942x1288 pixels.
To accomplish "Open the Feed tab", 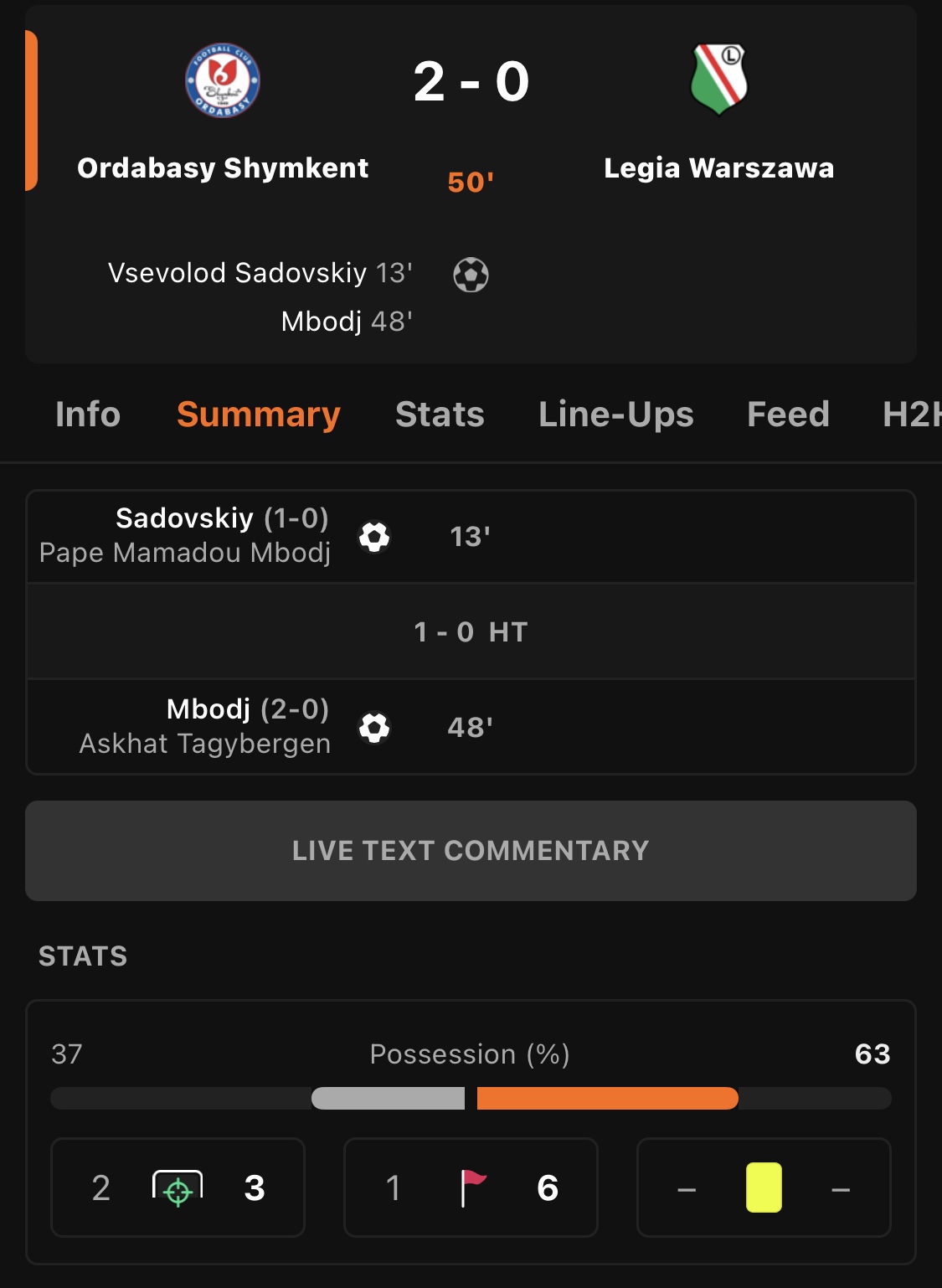I will (x=788, y=415).
